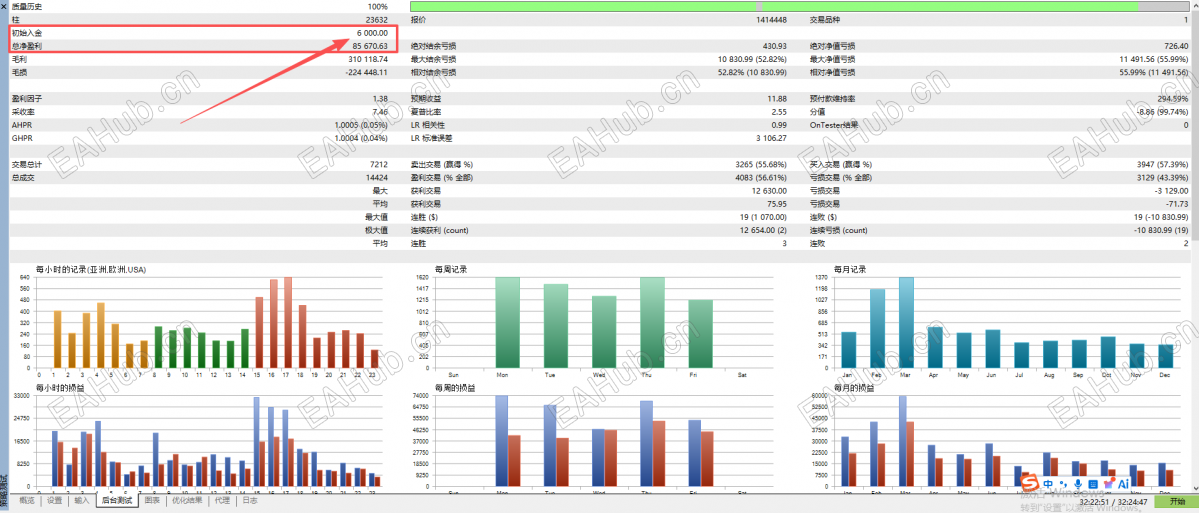Open the 优化结果 tab
This screenshot has width=1199, height=513.
tap(187, 501)
